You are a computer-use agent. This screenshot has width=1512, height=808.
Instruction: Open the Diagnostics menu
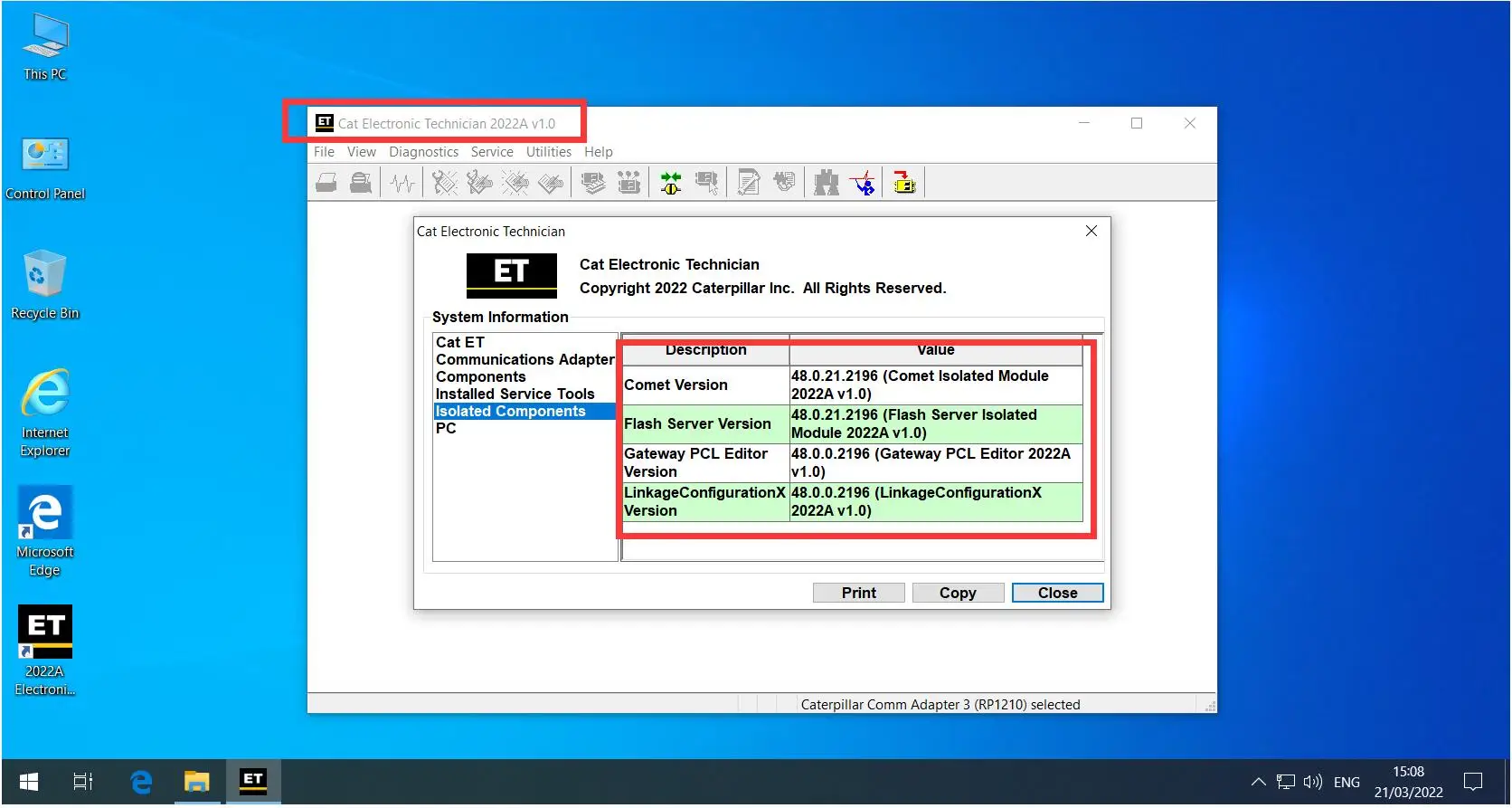(x=423, y=152)
